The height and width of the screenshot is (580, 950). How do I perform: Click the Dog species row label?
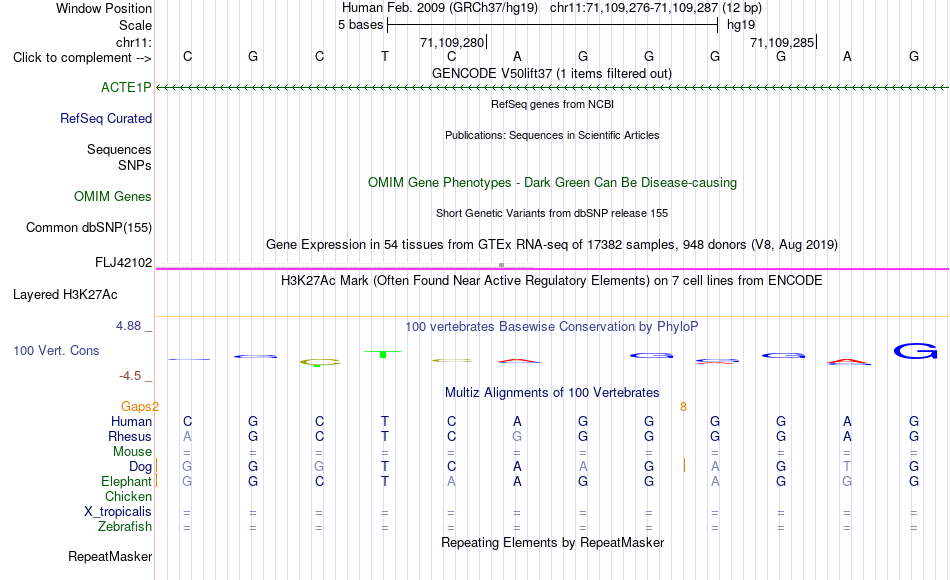140,466
